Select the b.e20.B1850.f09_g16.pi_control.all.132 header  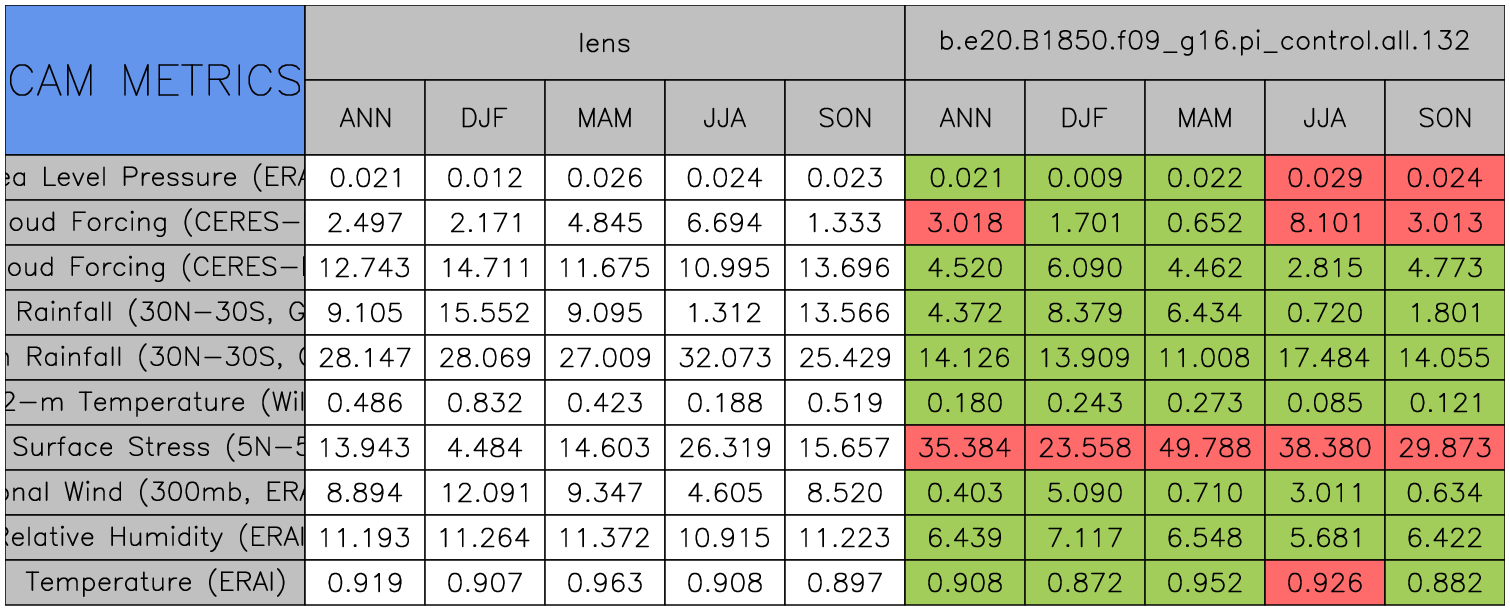[1204, 42]
